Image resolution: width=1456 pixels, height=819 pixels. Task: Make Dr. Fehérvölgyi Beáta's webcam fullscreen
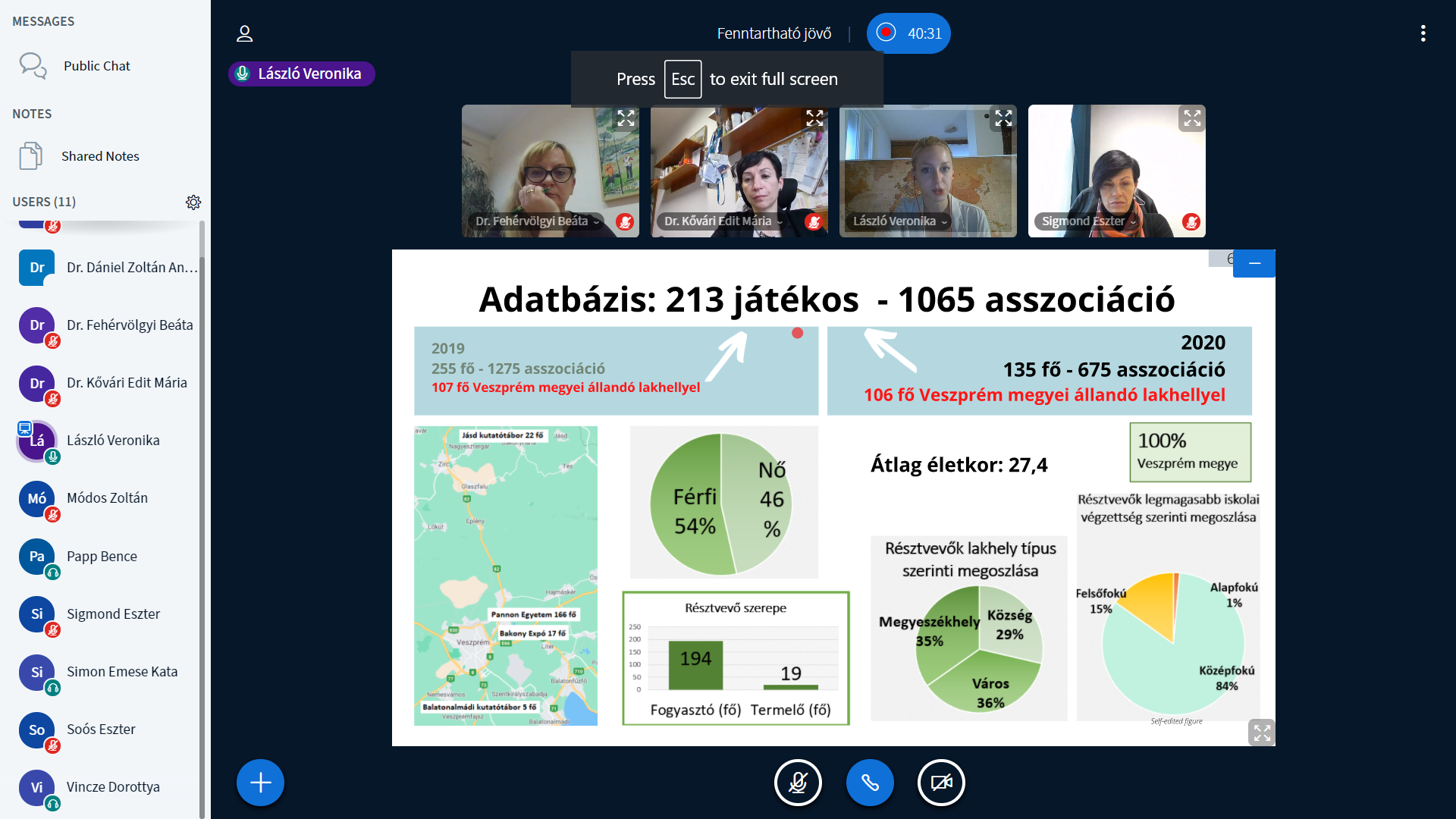[626, 118]
